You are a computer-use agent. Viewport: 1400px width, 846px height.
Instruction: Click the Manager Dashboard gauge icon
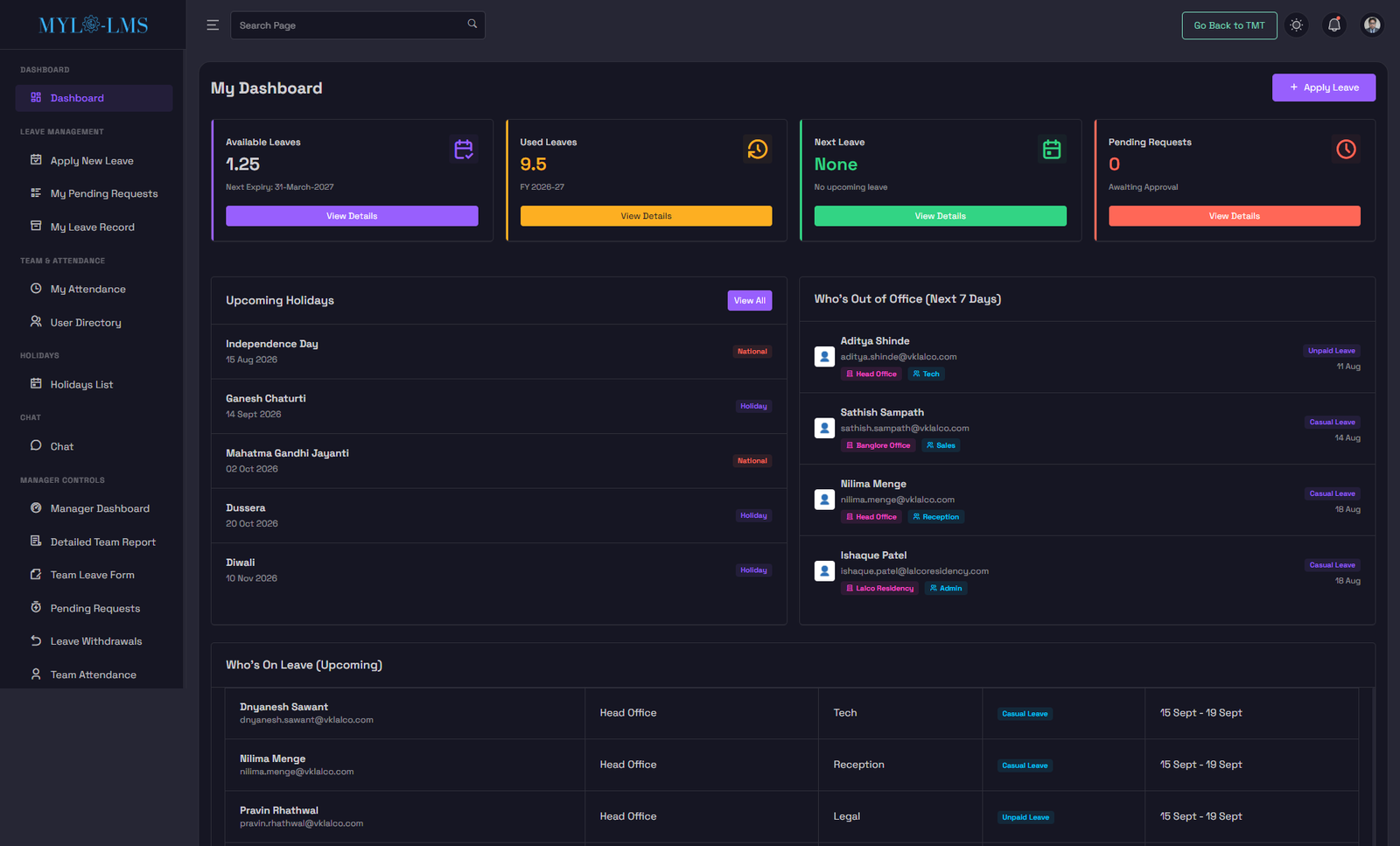pos(36,507)
